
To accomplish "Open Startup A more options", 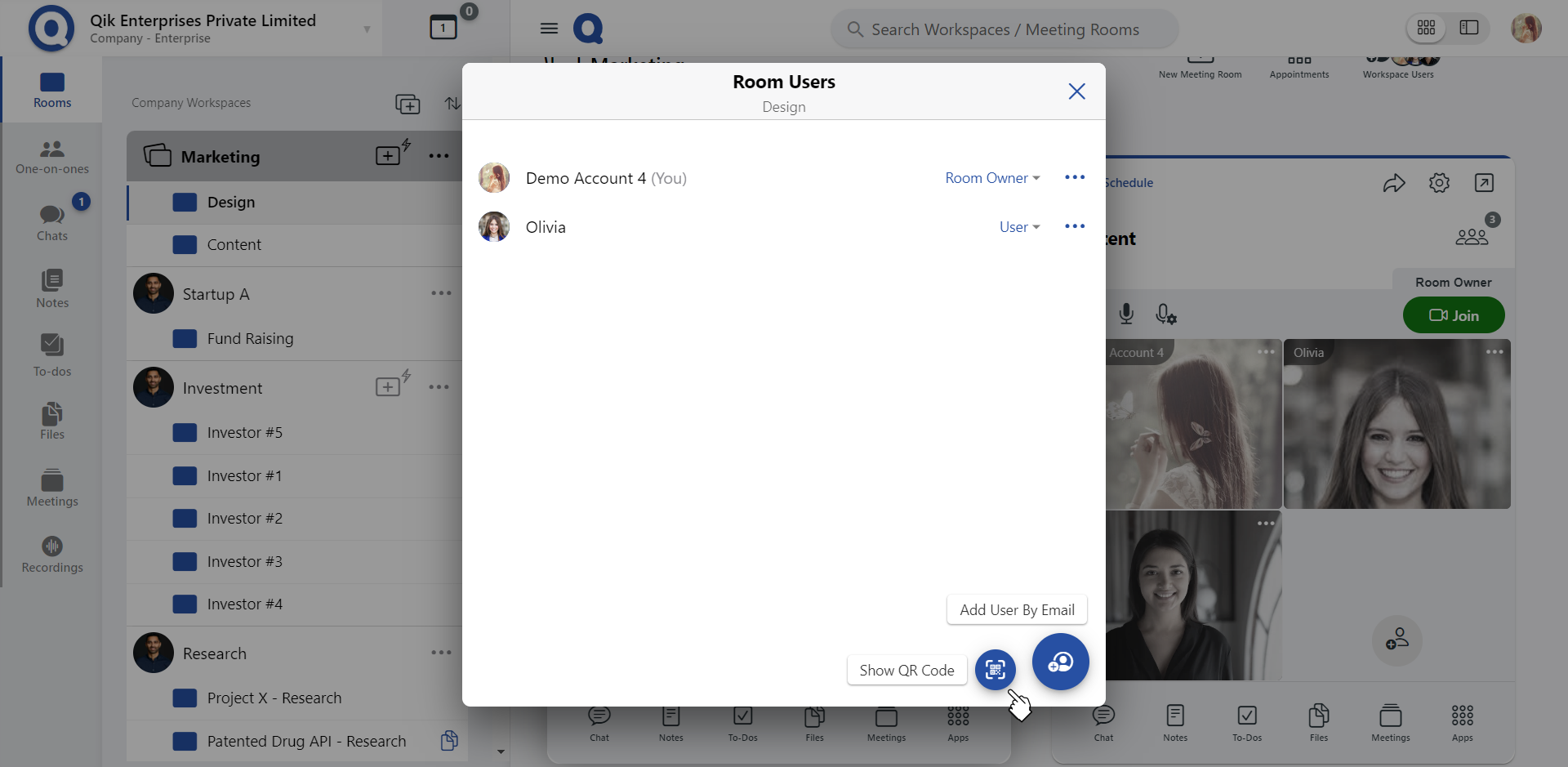I will (x=441, y=293).
